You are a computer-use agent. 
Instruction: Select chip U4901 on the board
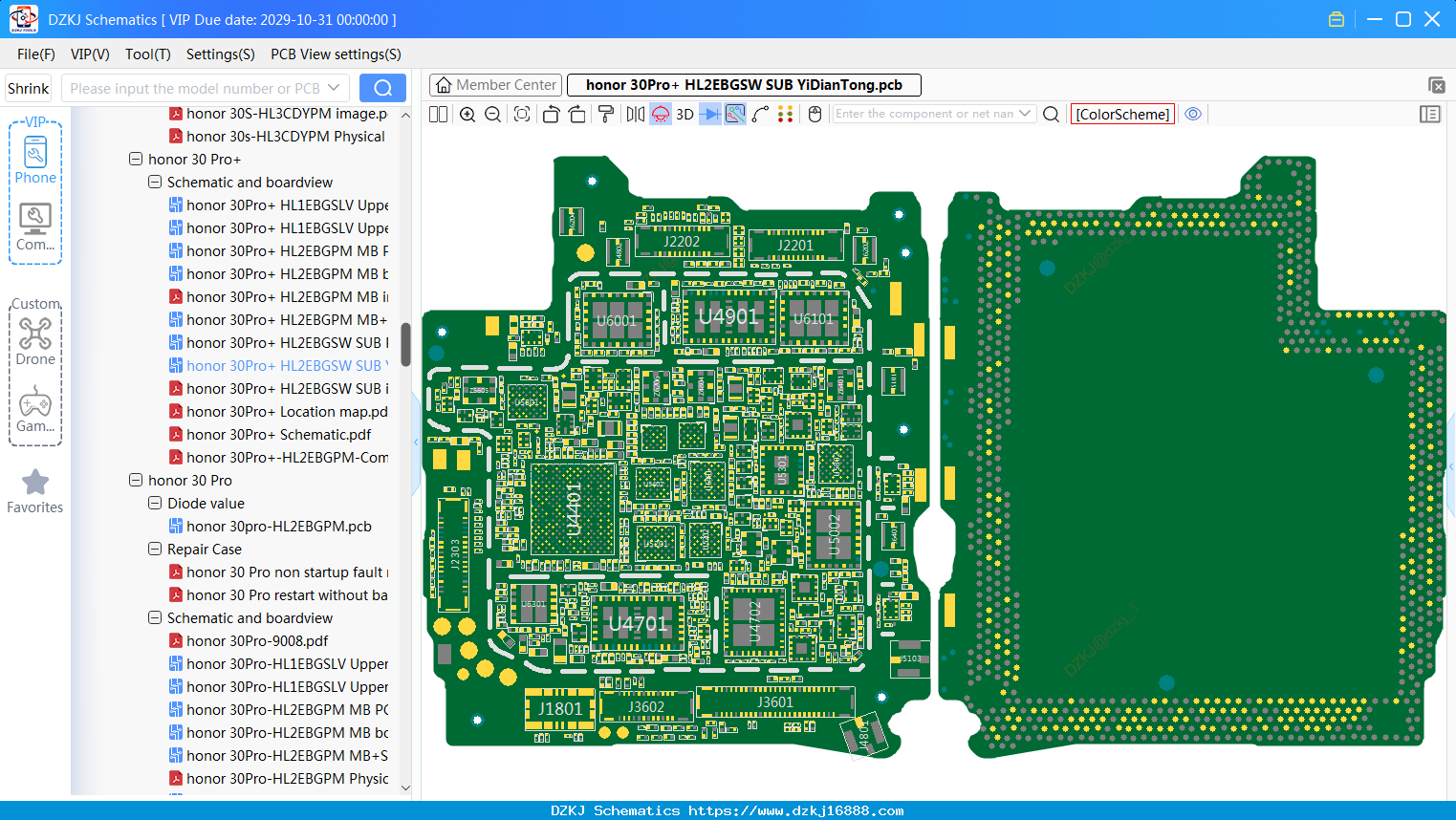point(728,317)
